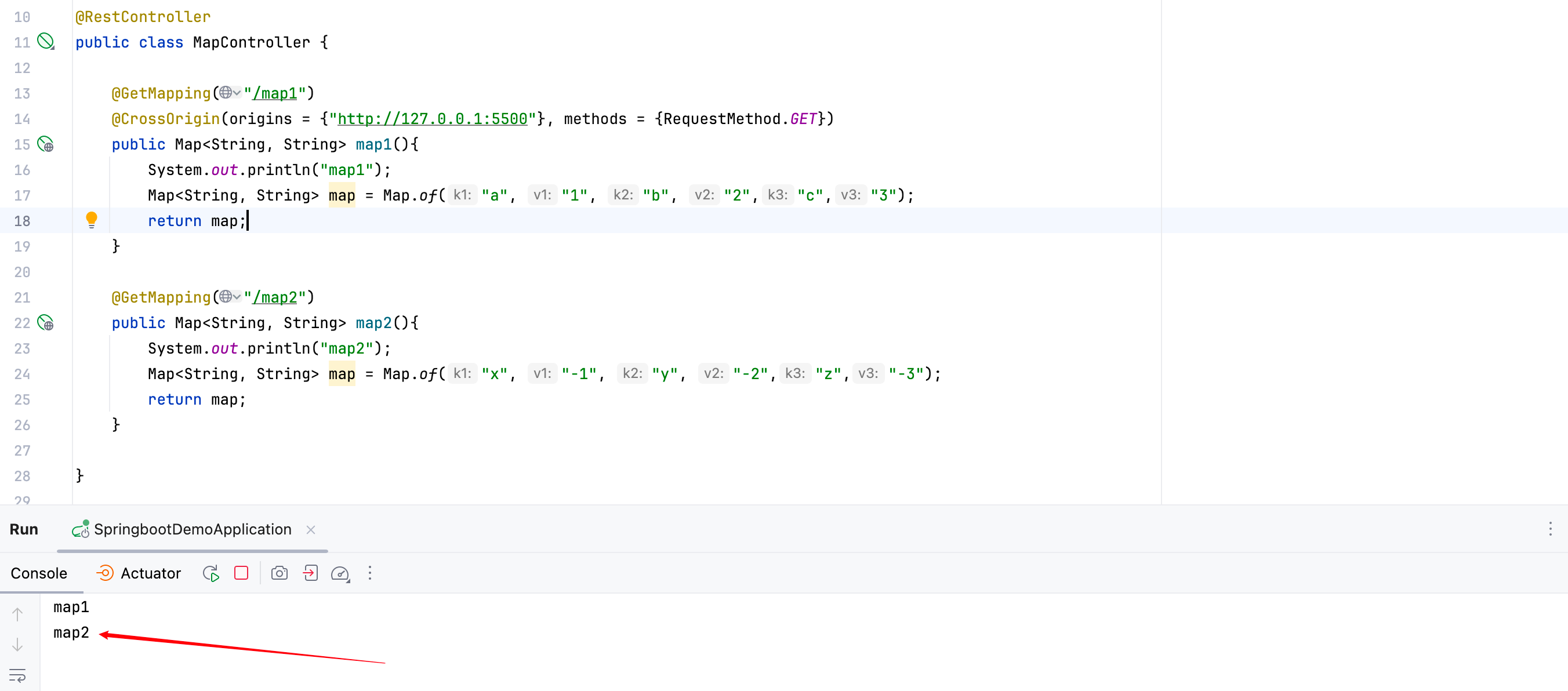Click the @CrossOrigin annotation
The image size is (1568, 691).
[x=166, y=119]
